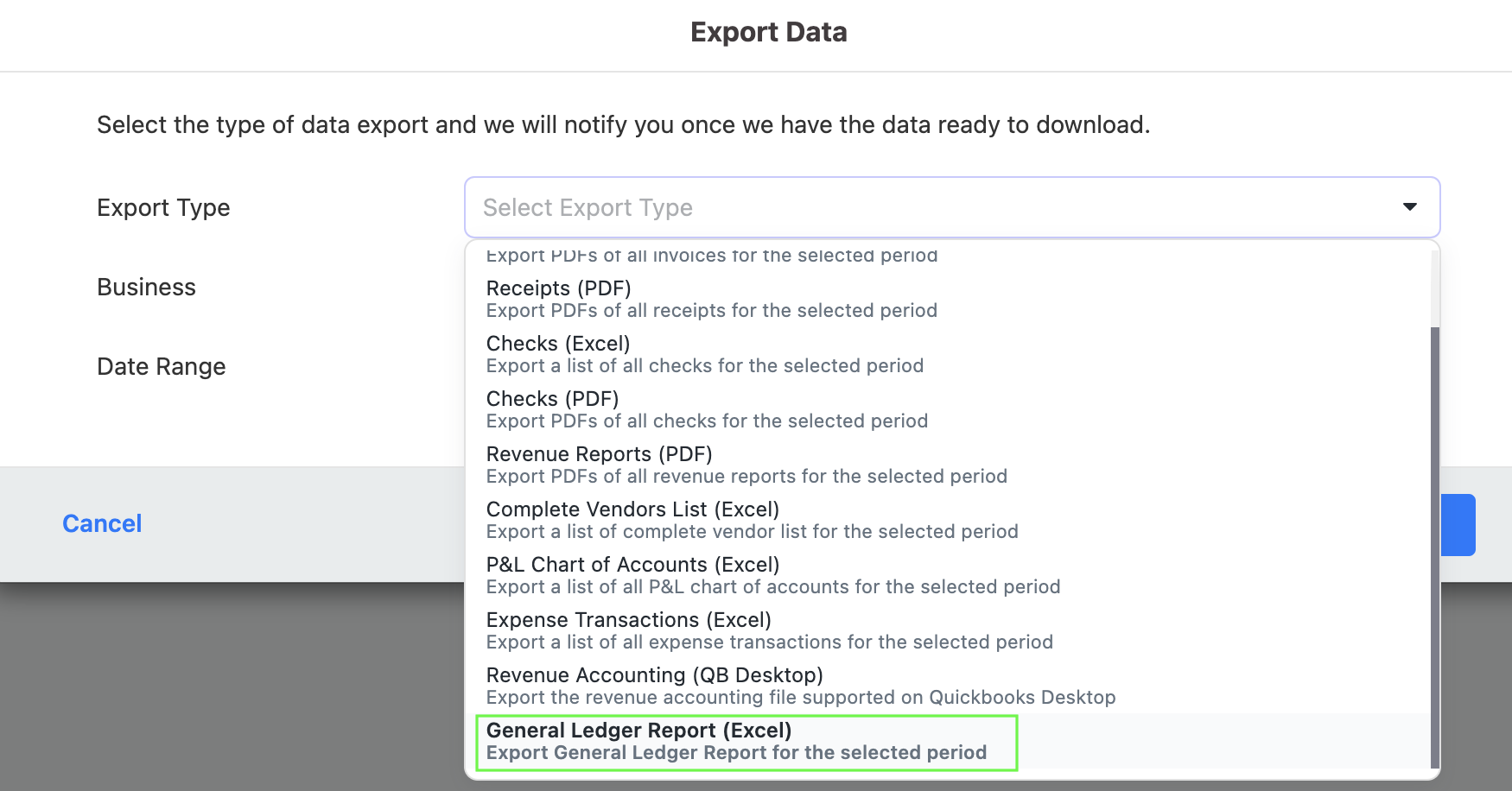Click the Business field label
Image resolution: width=1512 pixels, height=791 pixels.
(x=146, y=287)
